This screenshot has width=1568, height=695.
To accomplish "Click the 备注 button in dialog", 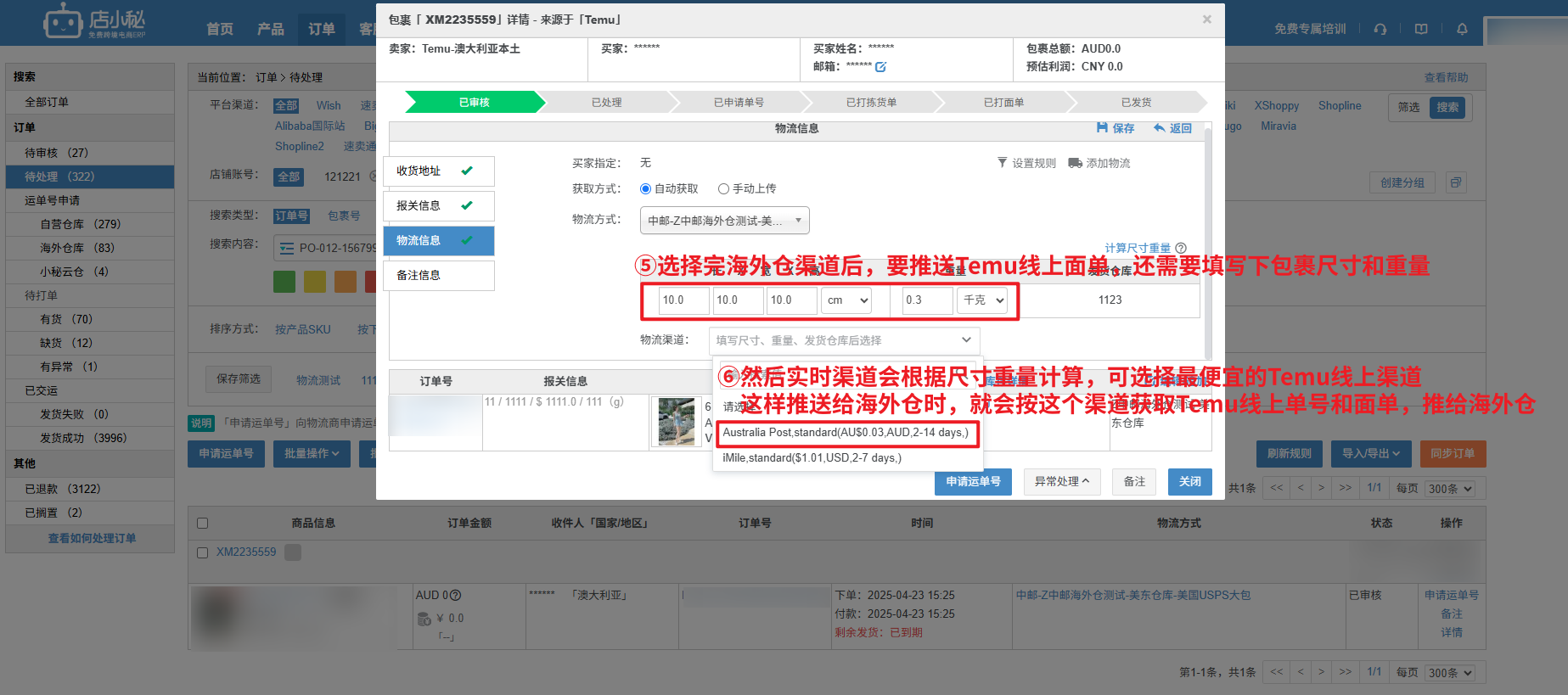I will (x=1134, y=482).
